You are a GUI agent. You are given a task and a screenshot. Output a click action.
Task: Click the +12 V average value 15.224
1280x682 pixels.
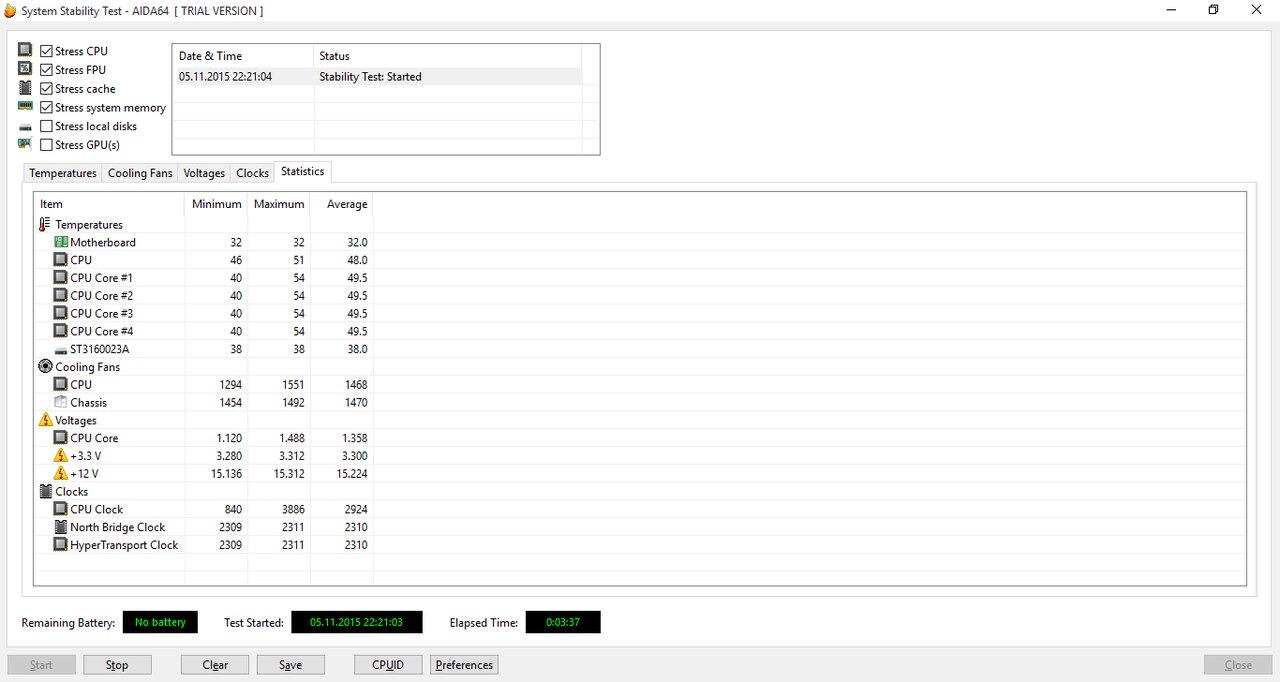[352, 474]
